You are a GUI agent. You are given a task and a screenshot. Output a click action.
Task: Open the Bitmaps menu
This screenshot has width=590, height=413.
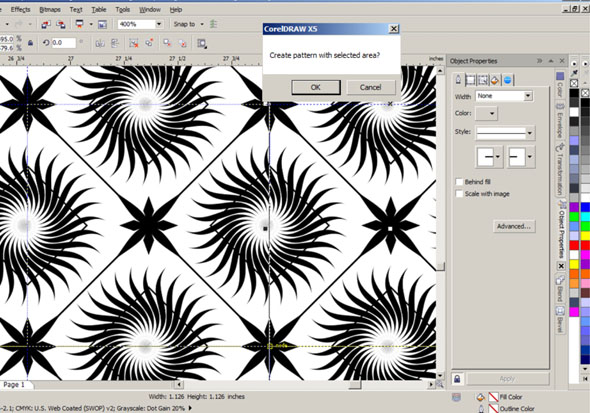pyautogui.click(x=50, y=9)
